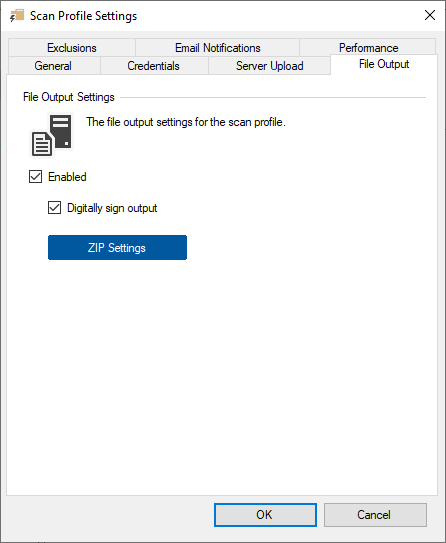This screenshot has height=543, width=446.
Task: Click the 'Enabled' label text
Action: [67, 177]
